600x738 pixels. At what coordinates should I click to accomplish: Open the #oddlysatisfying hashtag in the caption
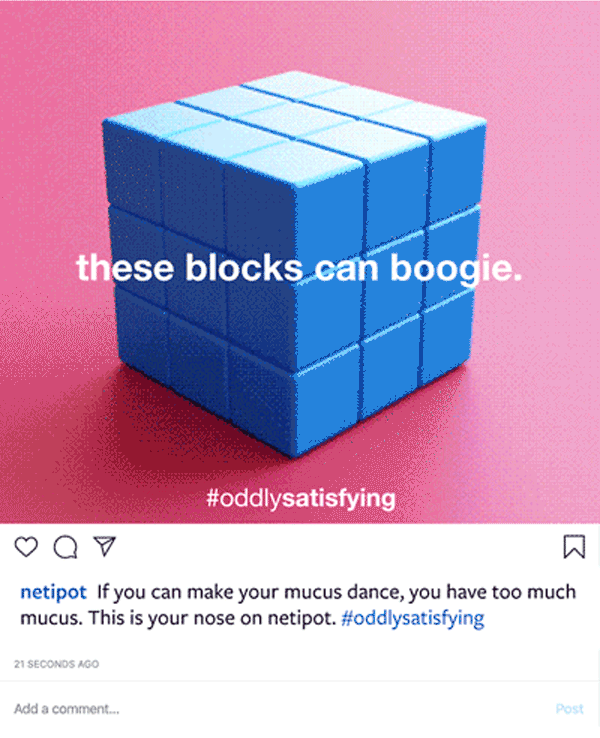click(412, 618)
